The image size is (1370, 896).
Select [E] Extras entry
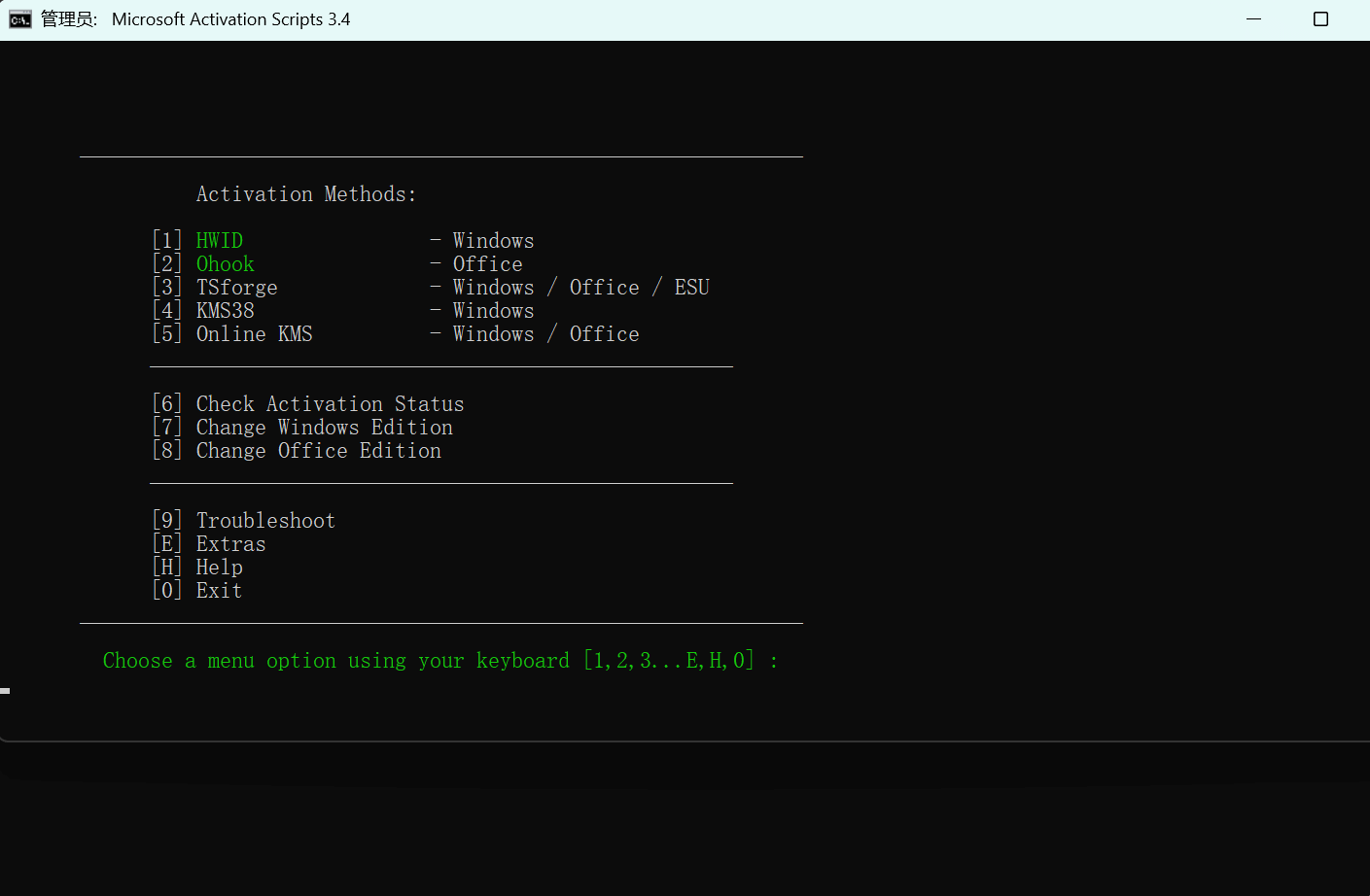[x=209, y=543]
